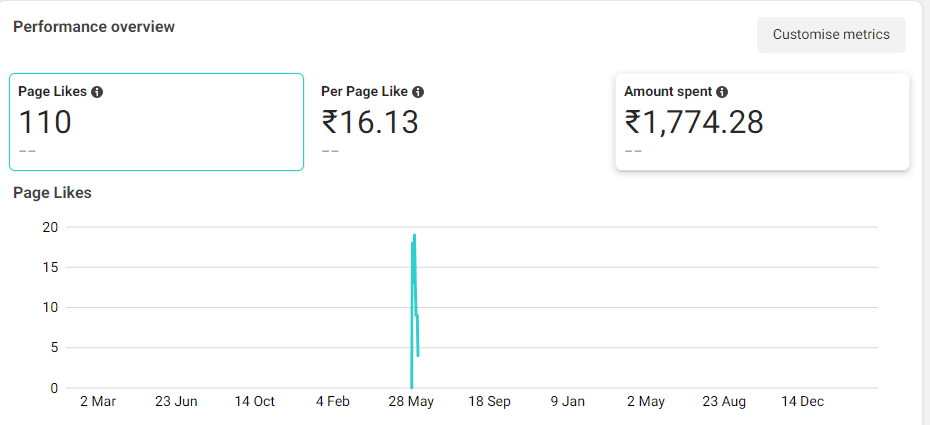This screenshot has height=425, width=930.
Task: Click the 14 Oct label on the x-axis
Action: tap(255, 401)
